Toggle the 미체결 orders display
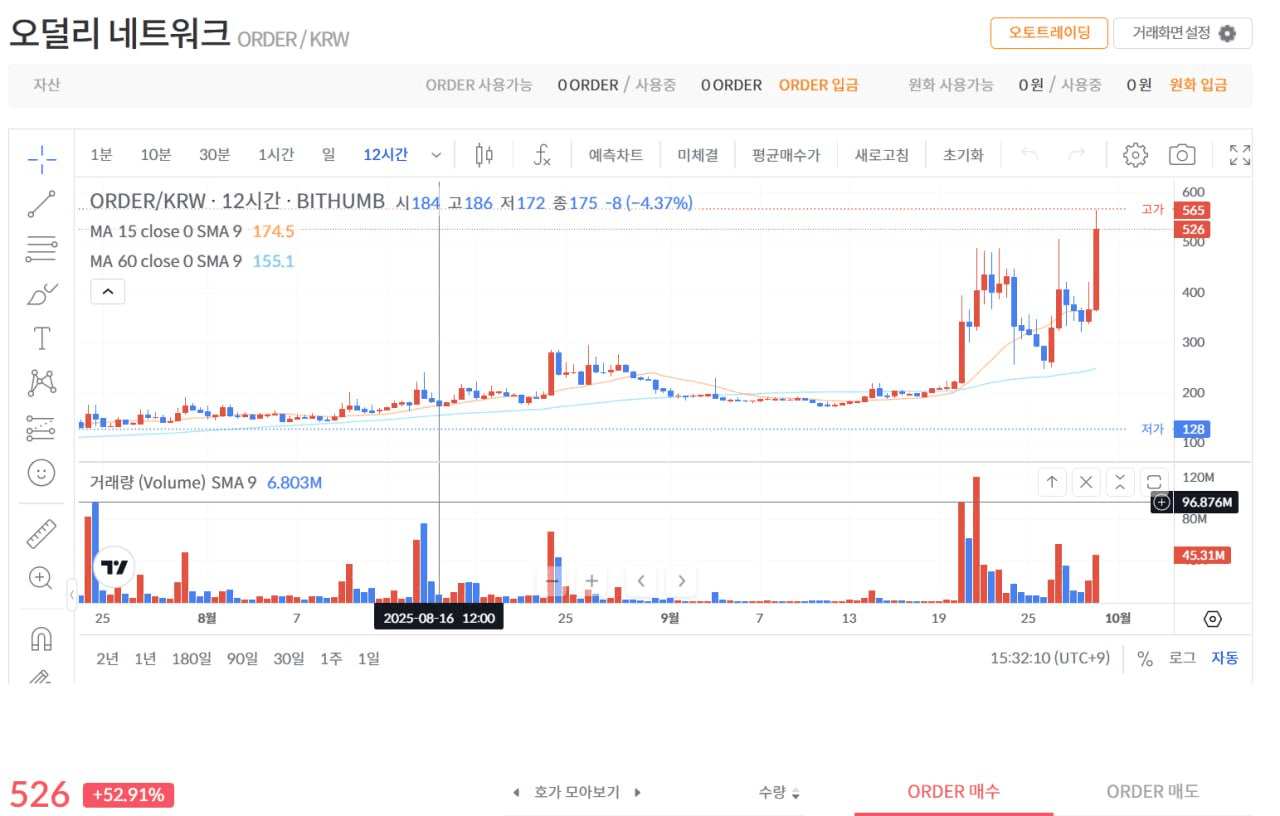The height and width of the screenshot is (816, 1280). 698,155
